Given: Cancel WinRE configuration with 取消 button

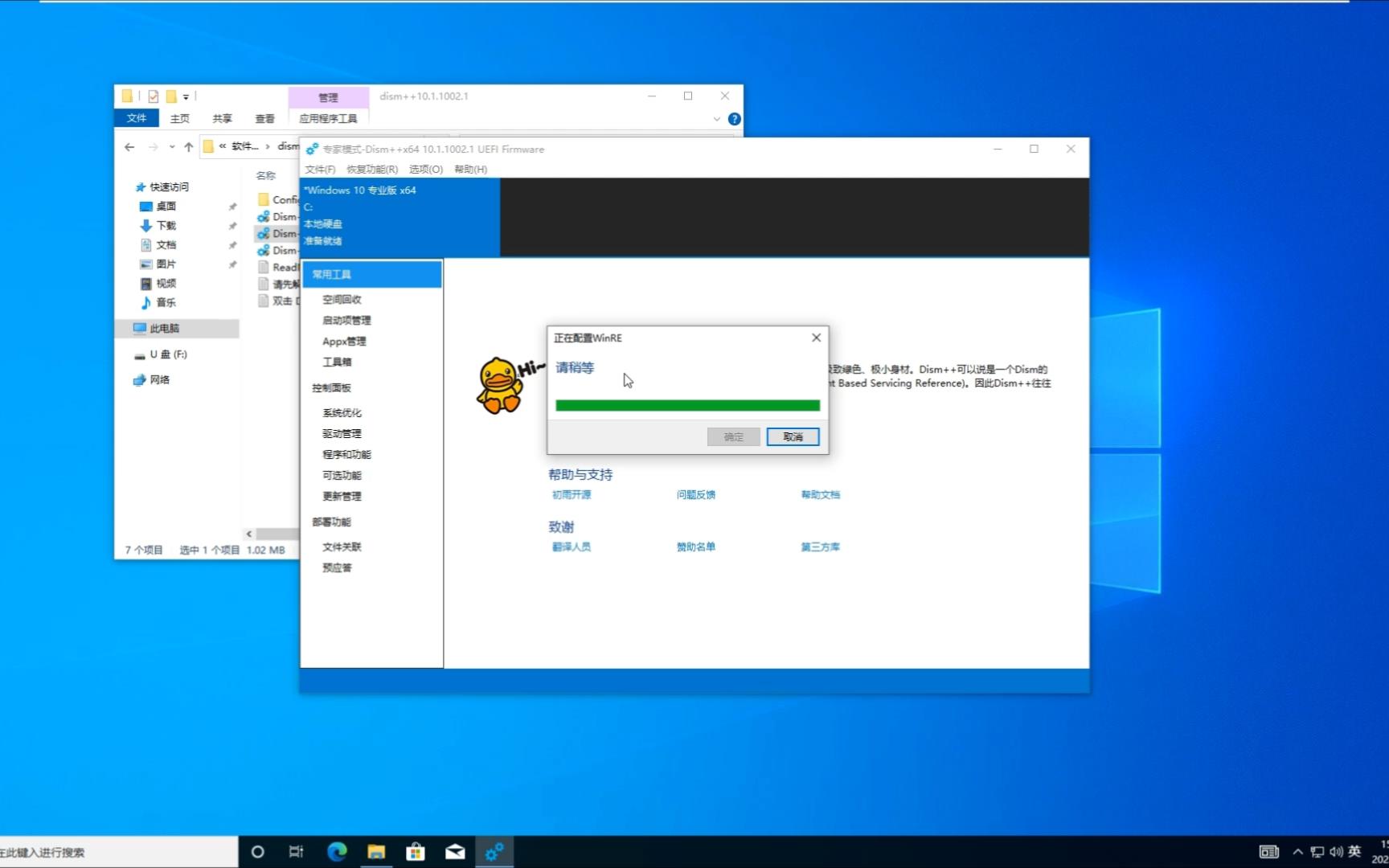Looking at the screenshot, I should pyautogui.click(x=792, y=436).
